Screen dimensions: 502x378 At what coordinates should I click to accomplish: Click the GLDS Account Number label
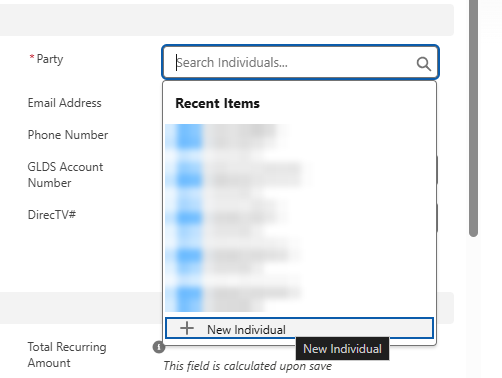[65, 175]
